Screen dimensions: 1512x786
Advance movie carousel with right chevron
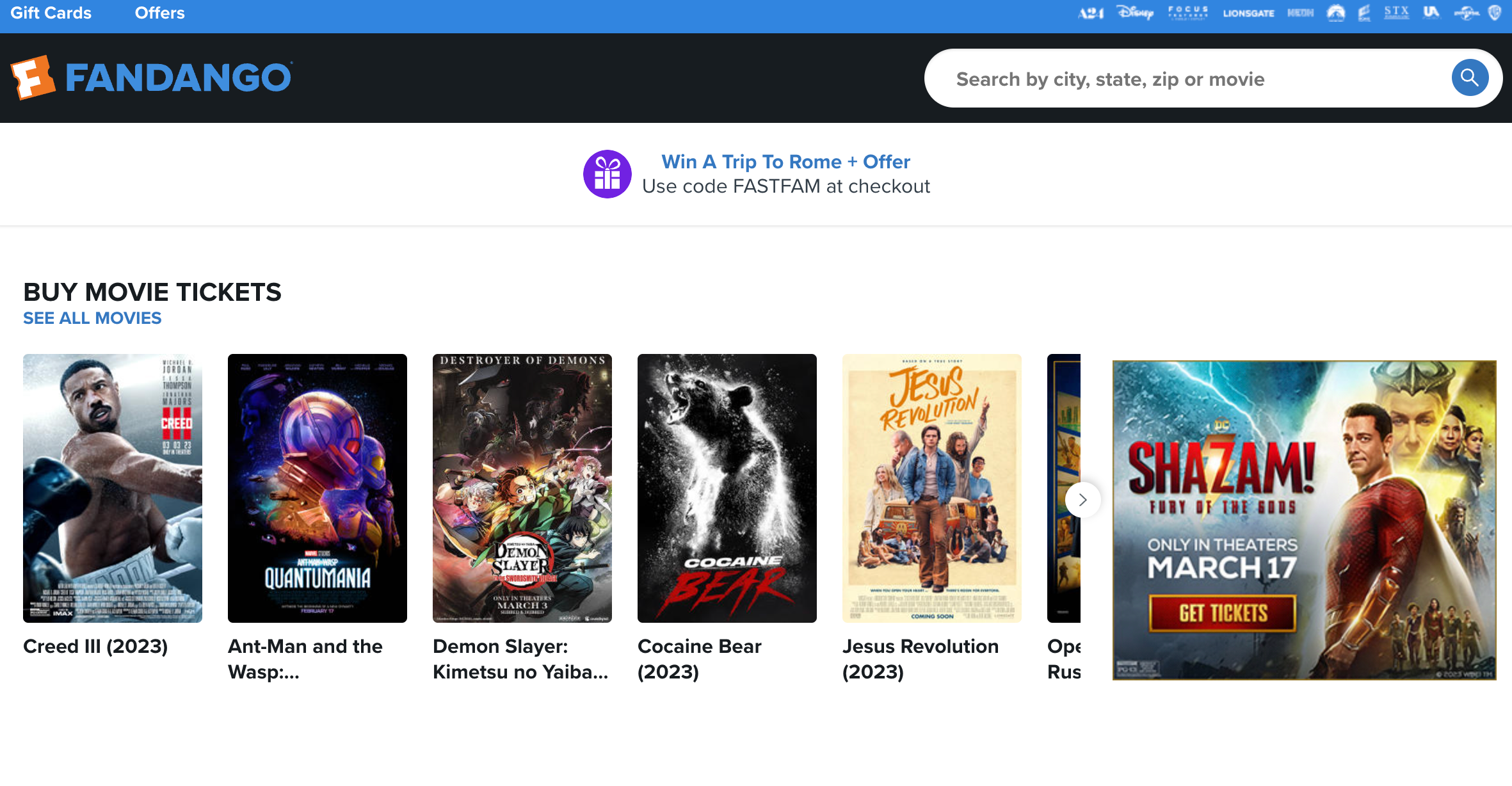[1082, 500]
